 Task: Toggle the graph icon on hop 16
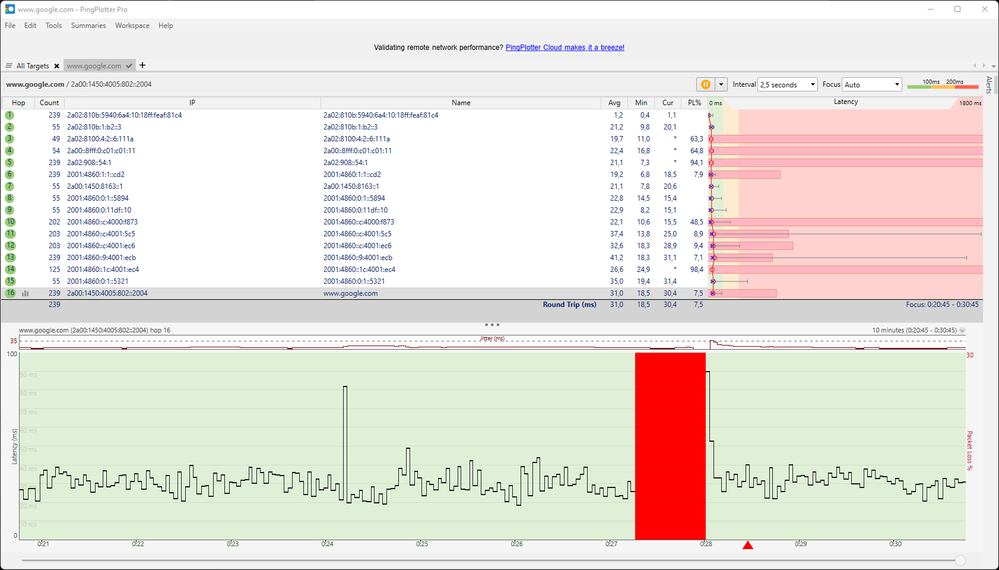pos(25,294)
